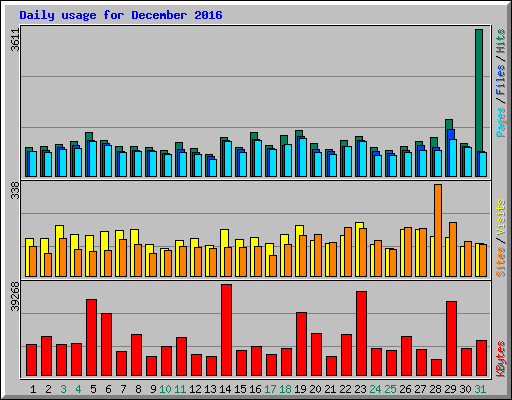Click day label 21 on the x-axis
Screen dimensions: 512x400
[x=330, y=389]
